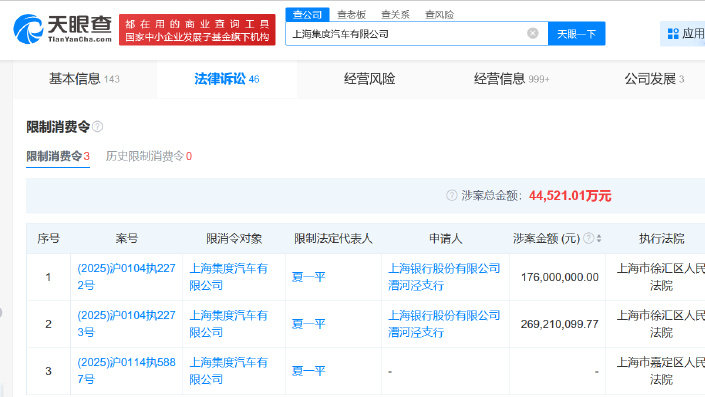Click 上海市徐汇区人民法院 in row 2
This screenshot has width=705, height=397.
pos(660,324)
